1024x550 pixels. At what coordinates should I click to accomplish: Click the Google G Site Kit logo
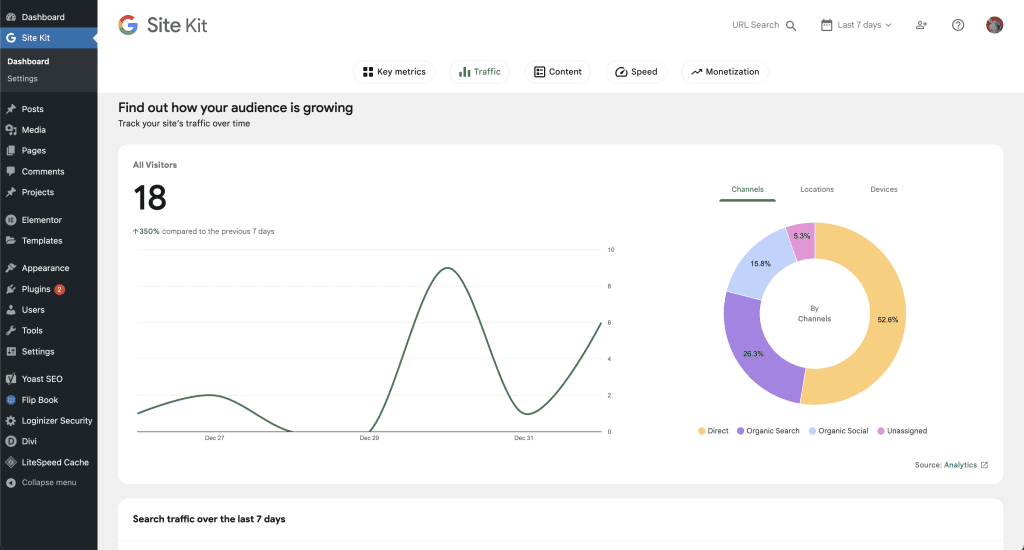(x=129, y=25)
